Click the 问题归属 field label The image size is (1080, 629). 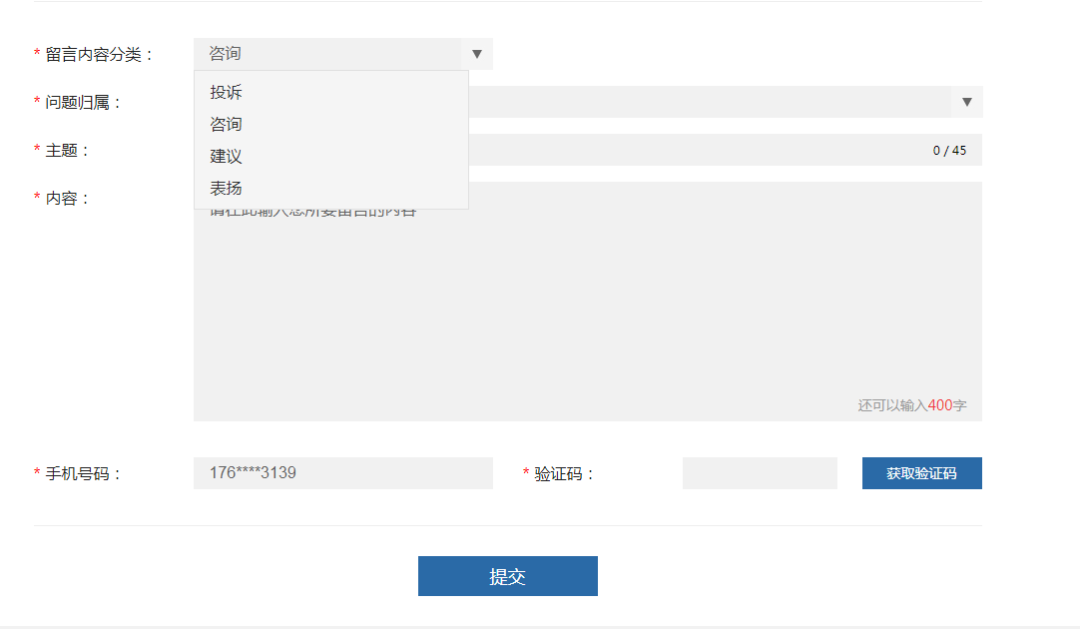click(x=83, y=102)
